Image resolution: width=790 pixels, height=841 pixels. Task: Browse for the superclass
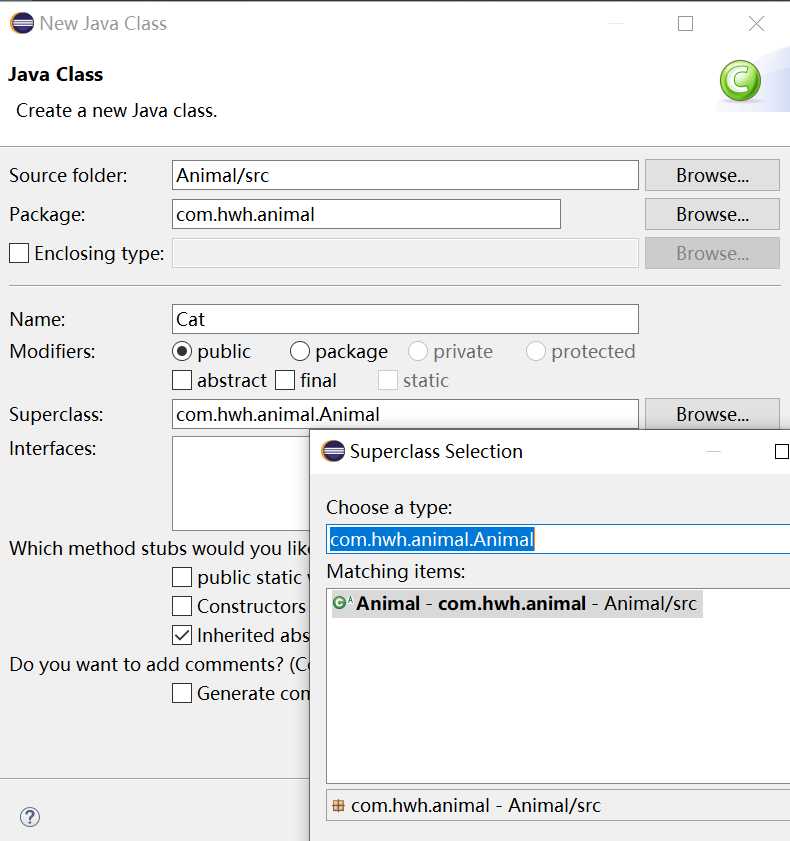point(712,414)
